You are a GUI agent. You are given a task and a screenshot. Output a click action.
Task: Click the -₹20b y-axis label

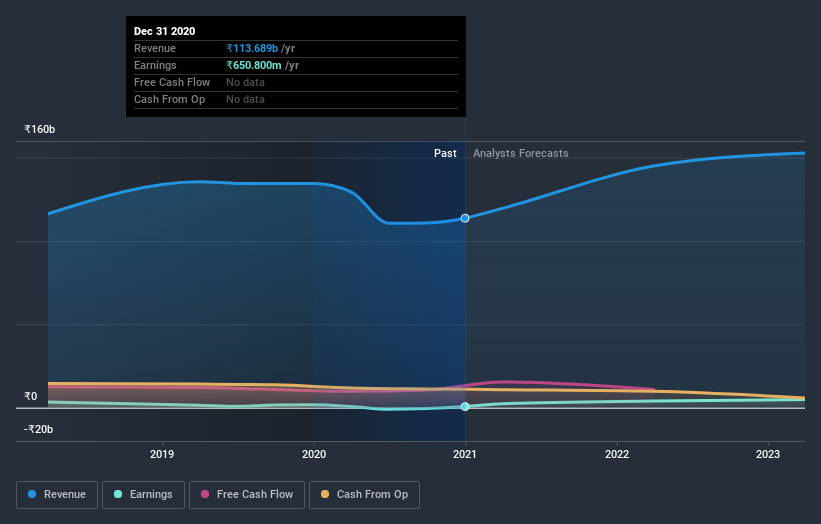(x=38, y=429)
